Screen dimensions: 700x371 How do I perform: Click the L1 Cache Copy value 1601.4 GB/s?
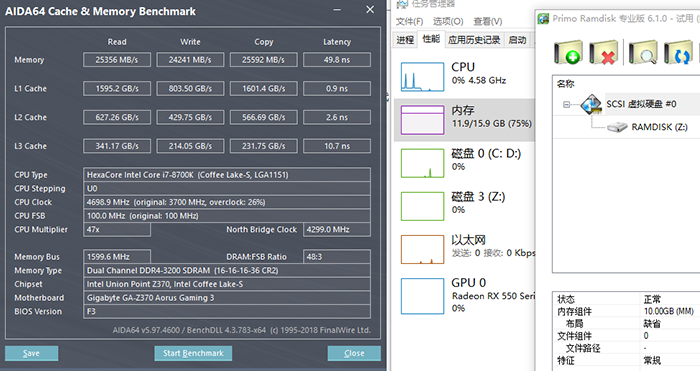click(263, 88)
